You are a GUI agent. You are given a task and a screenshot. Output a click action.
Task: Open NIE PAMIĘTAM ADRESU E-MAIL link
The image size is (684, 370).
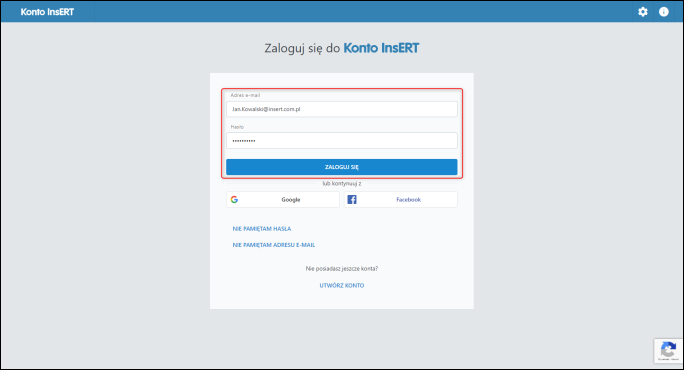click(274, 245)
